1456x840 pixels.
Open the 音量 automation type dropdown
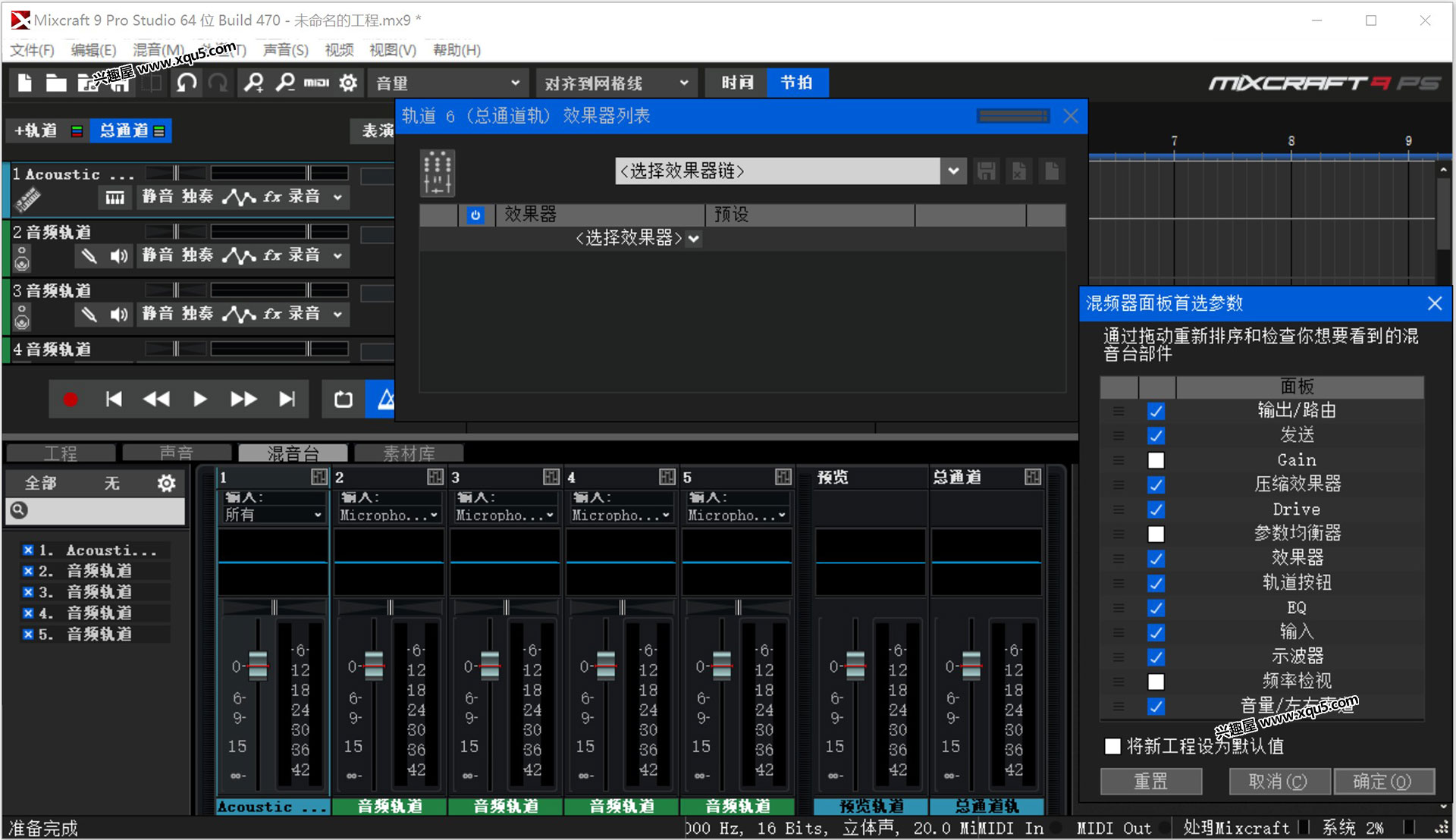pyautogui.click(x=447, y=83)
